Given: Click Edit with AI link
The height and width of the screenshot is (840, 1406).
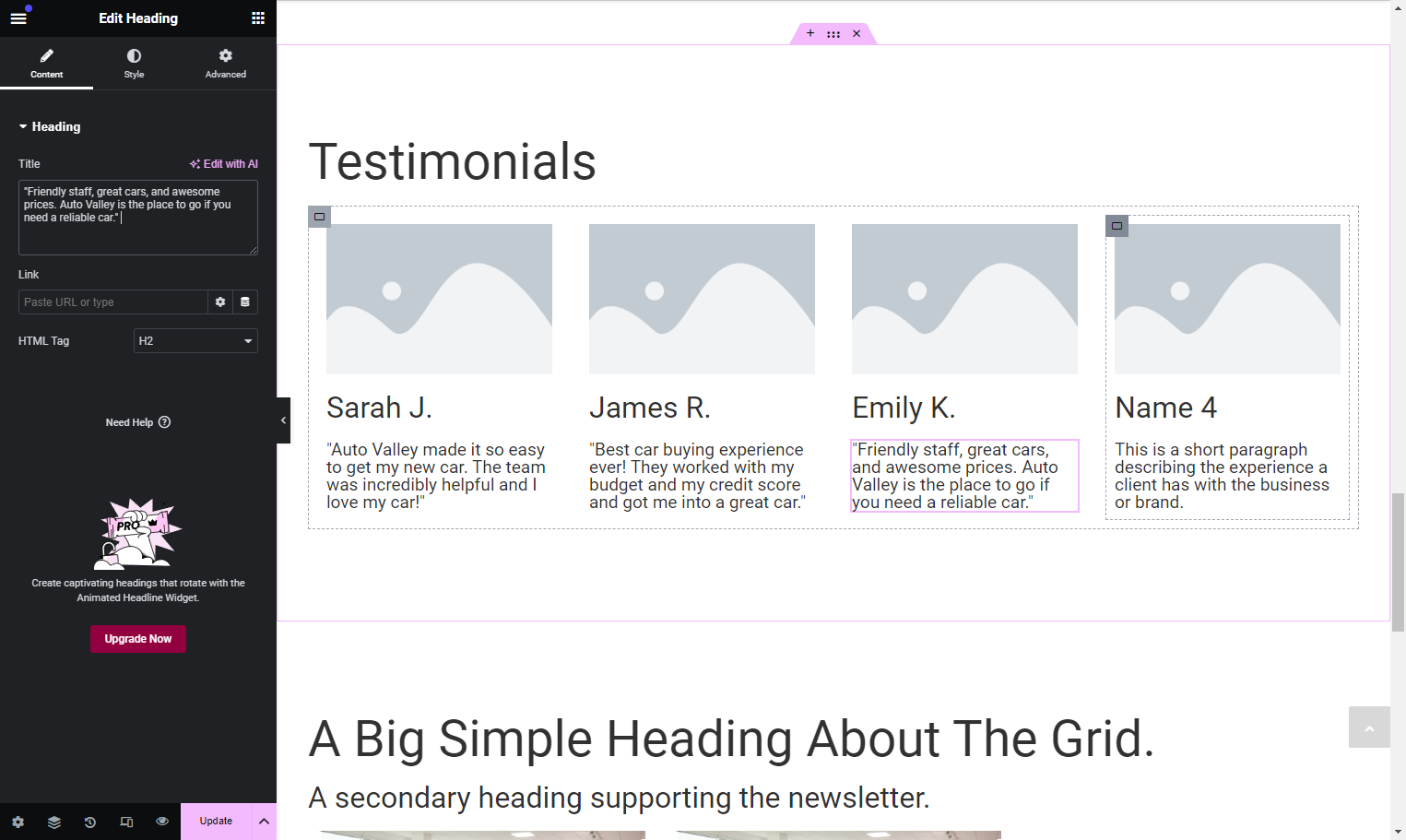Looking at the screenshot, I should pyautogui.click(x=224, y=164).
